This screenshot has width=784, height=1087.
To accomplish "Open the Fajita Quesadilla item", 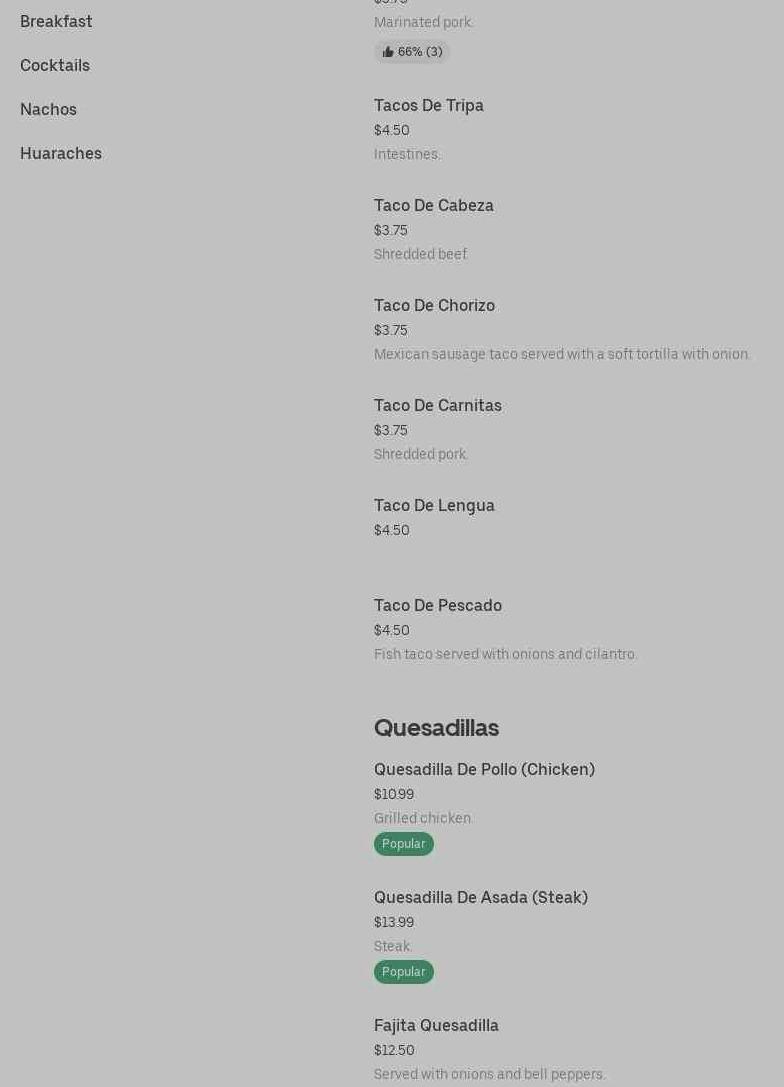I will pyautogui.click(x=436, y=1025).
